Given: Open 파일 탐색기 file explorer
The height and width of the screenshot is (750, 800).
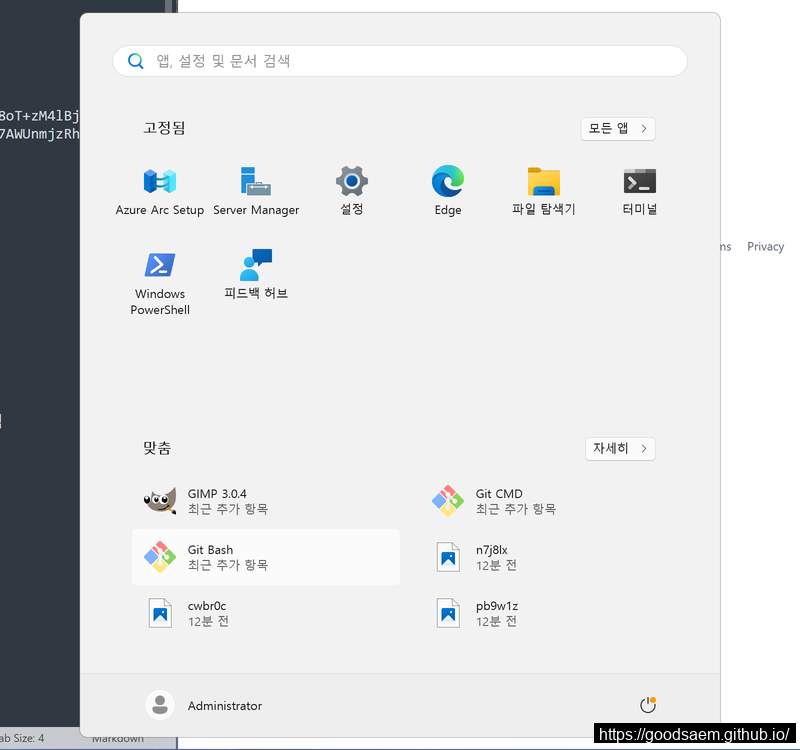Looking at the screenshot, I should [543, 191].
